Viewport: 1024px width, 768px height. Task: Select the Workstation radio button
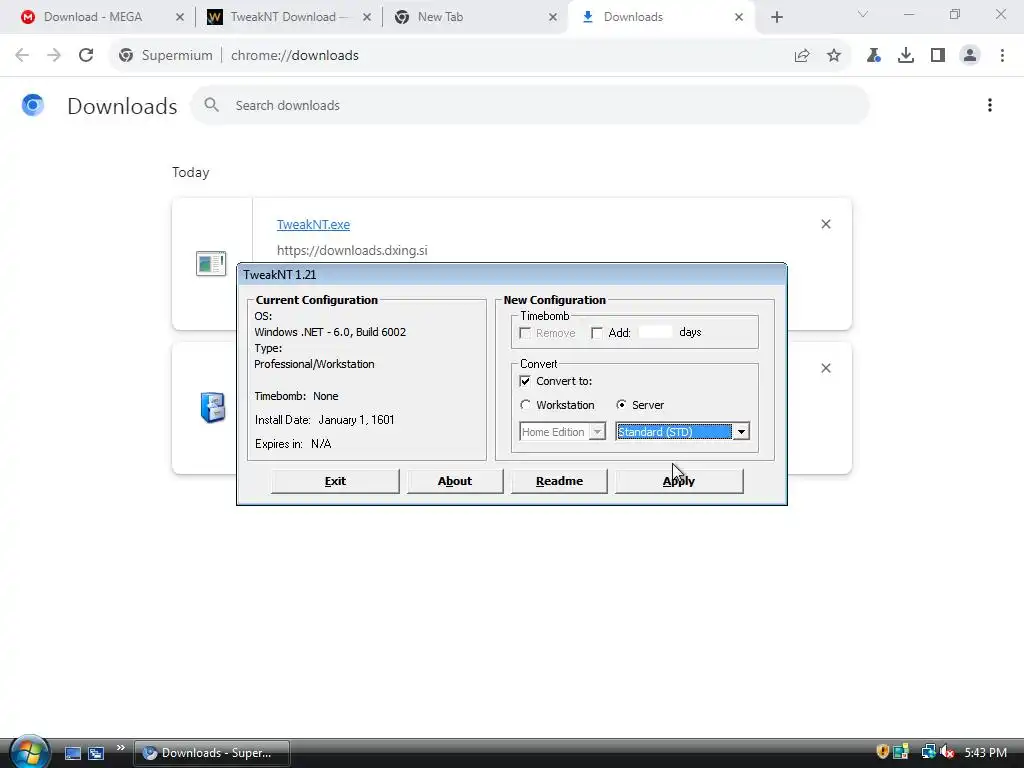tap(525, 405)
